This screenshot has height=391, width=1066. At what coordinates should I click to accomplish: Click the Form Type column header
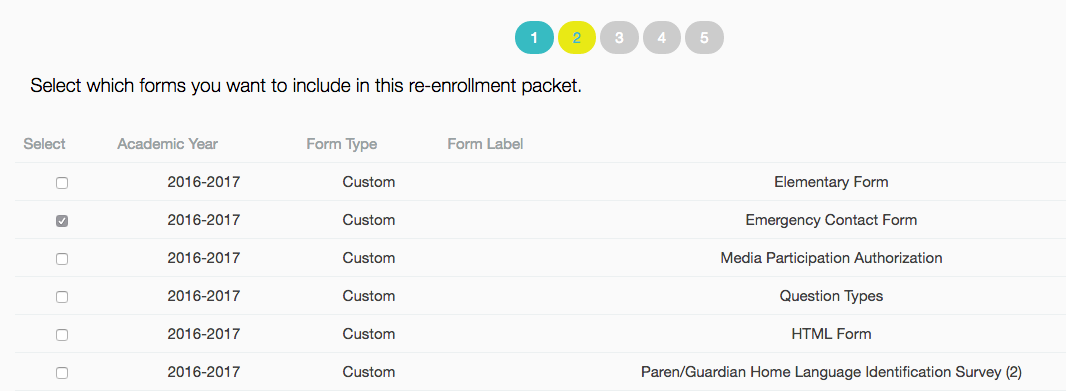[x=341, y=144]
